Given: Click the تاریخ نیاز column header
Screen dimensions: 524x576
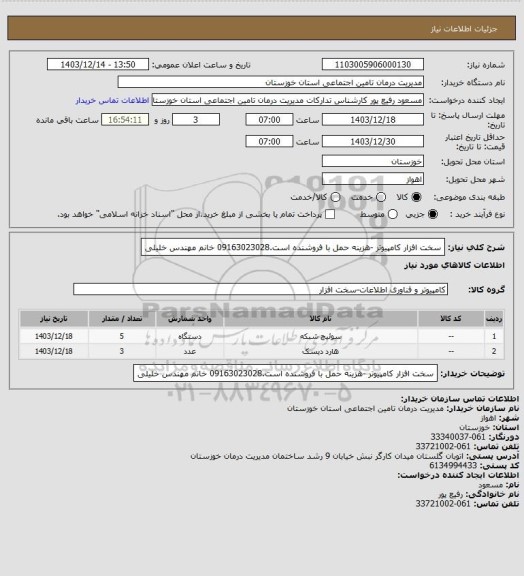Looking at the screenshot, I should pyautogui.click(x=54, y=318).
